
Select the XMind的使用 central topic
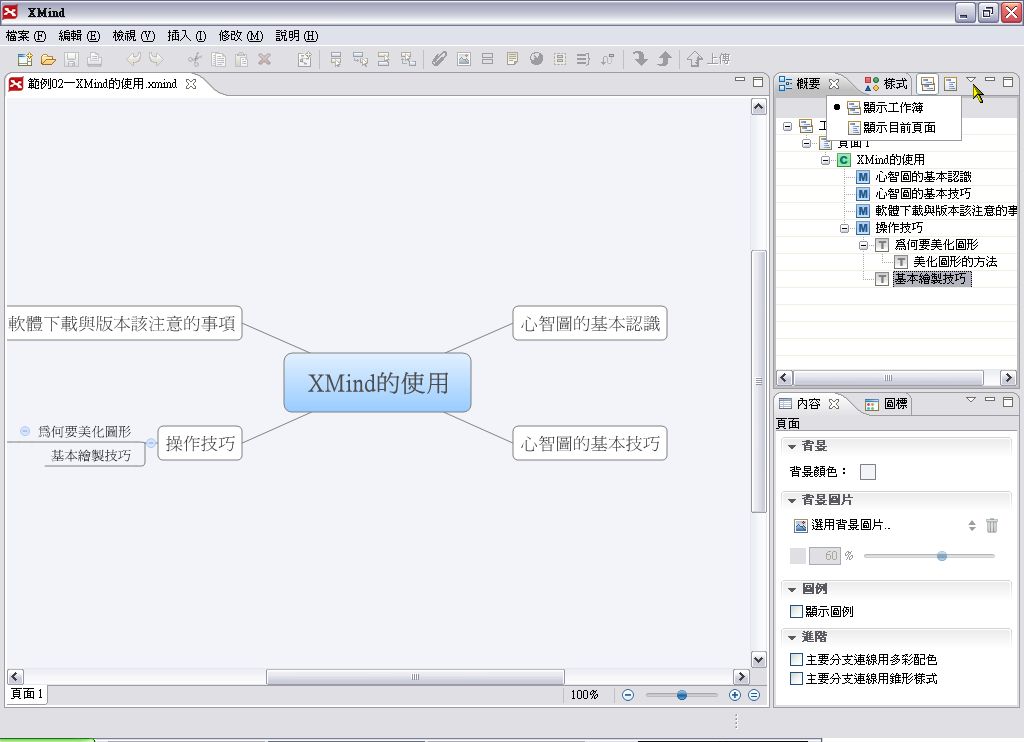tap(377, 383)
